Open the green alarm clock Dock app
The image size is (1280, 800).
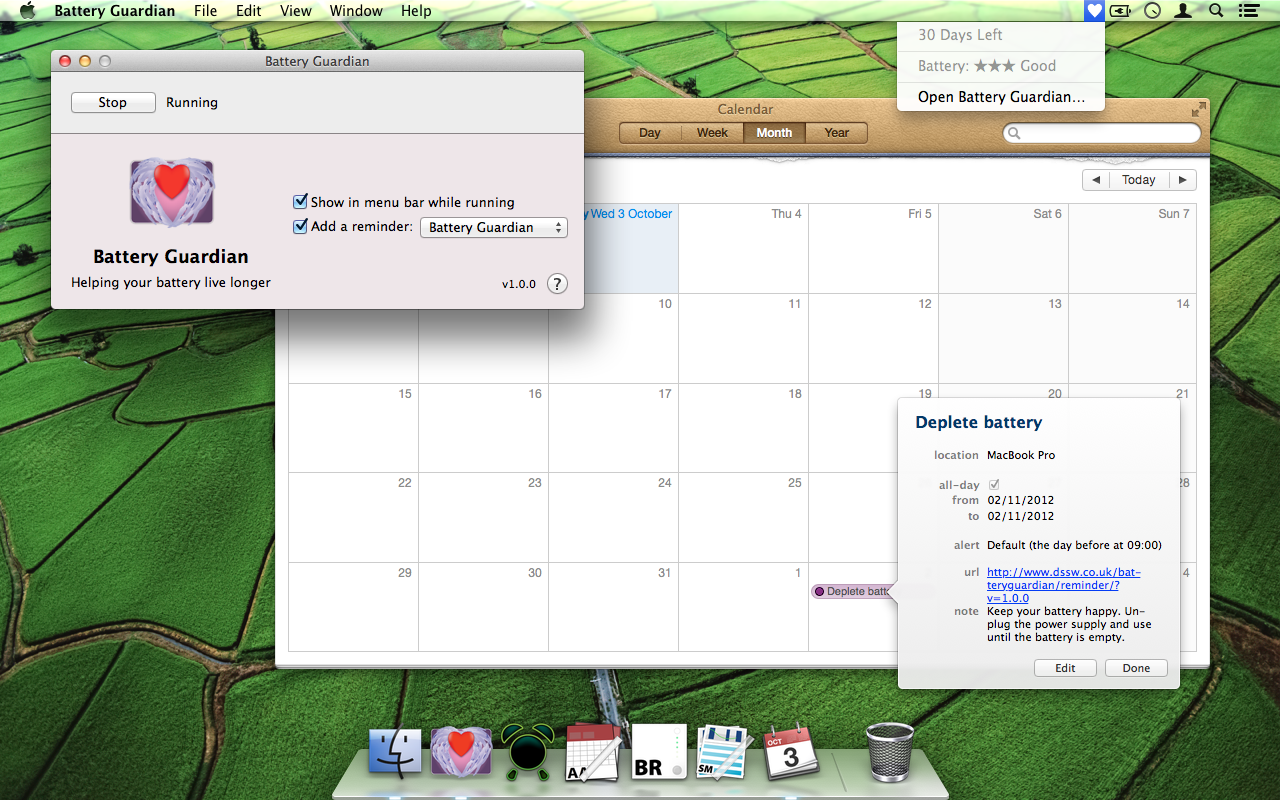[527, 752]
